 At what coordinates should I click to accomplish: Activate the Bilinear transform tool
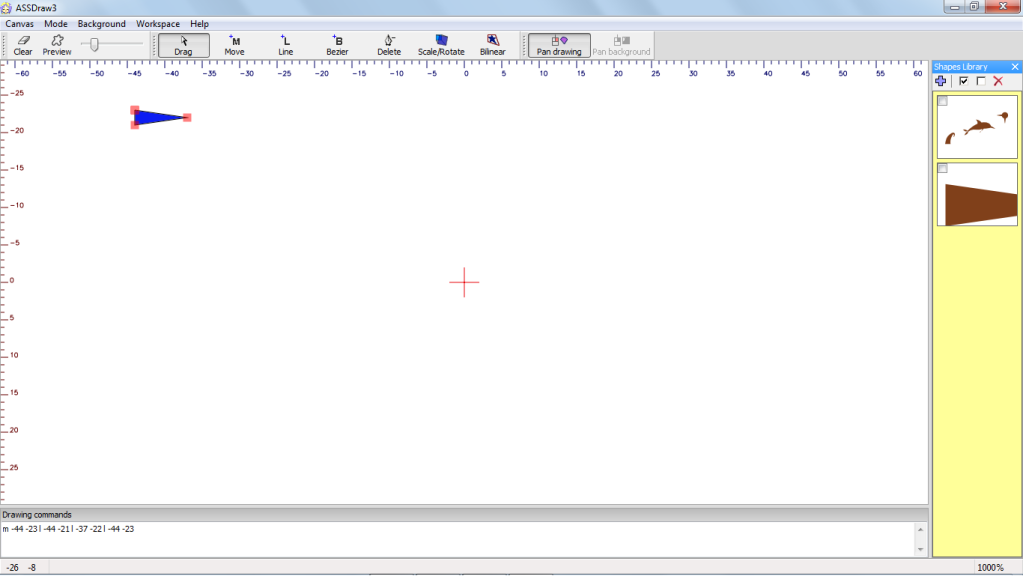pyautogui.click(x=493, y=45)
